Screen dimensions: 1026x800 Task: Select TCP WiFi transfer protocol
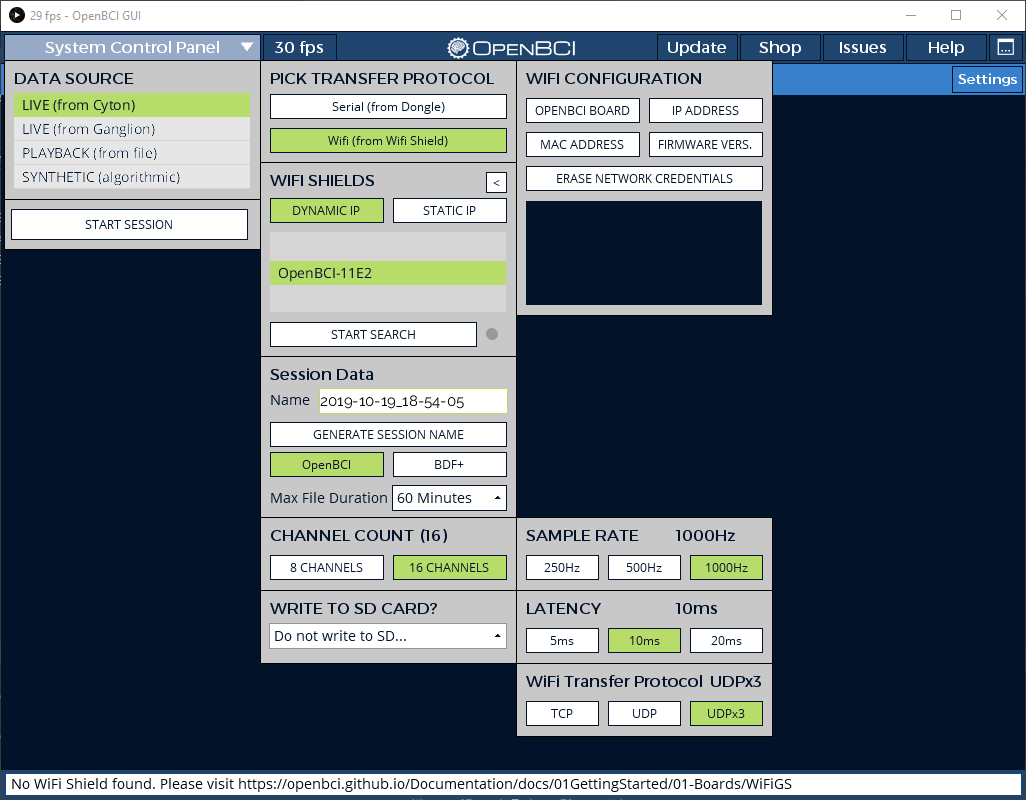coord(561,713)
